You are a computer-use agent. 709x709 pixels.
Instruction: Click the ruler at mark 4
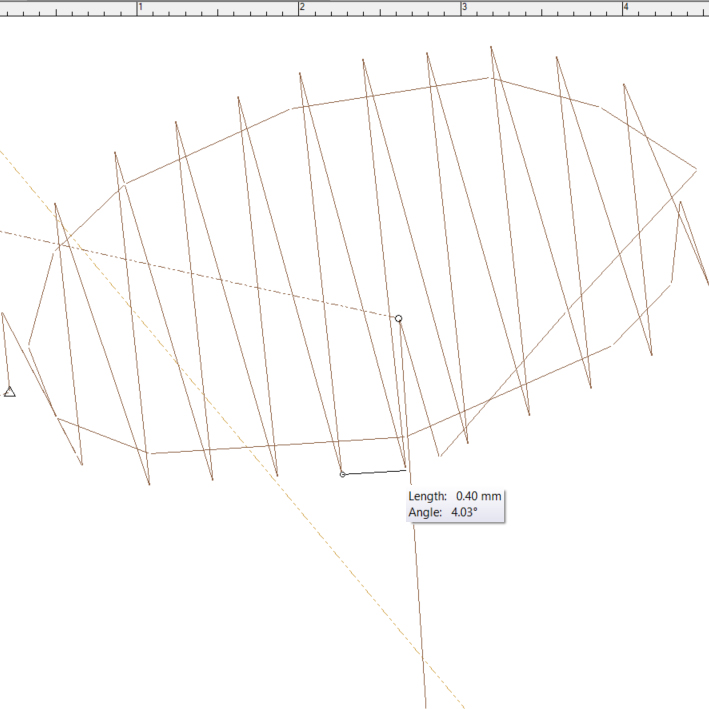pos(624,7)
